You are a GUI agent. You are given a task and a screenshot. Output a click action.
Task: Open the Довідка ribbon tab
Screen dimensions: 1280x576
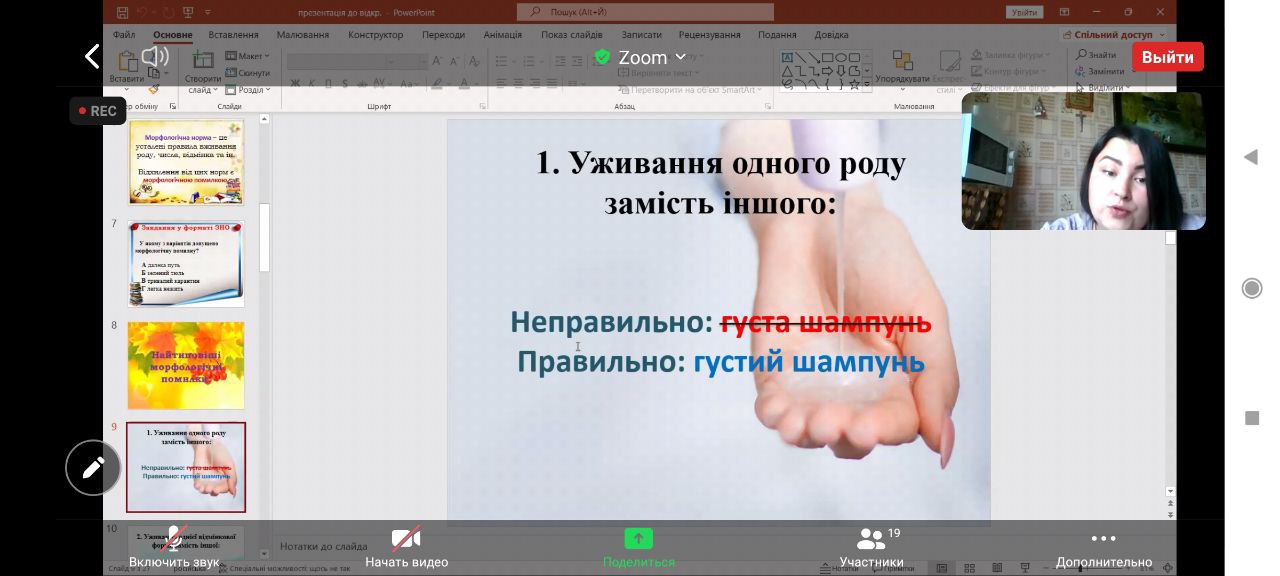(x=832, y=35)
